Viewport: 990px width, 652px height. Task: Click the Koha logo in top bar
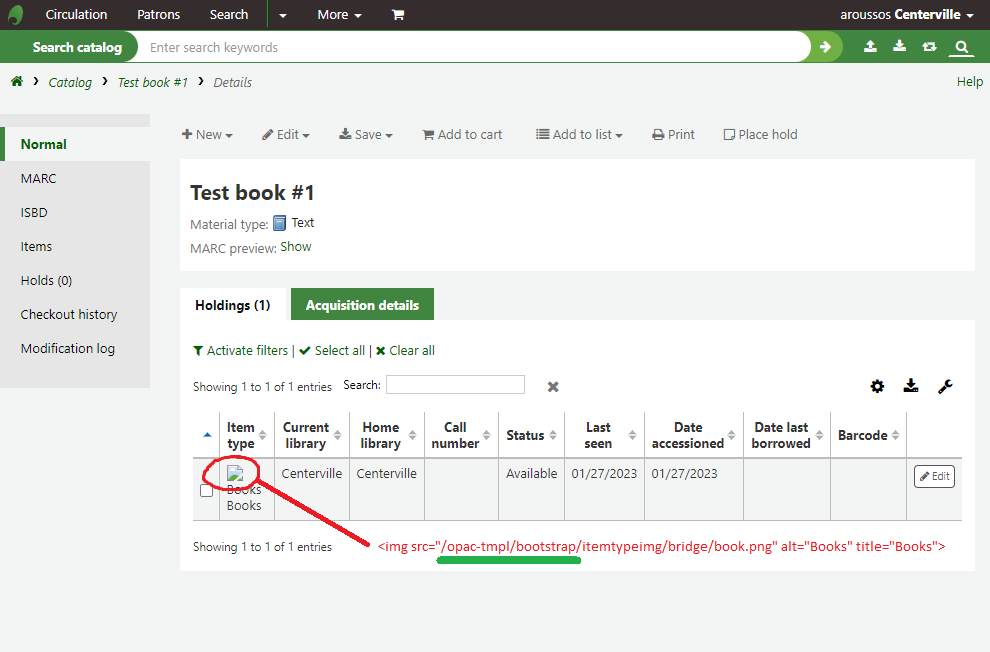pyautogui.click(x=16, y=15)
